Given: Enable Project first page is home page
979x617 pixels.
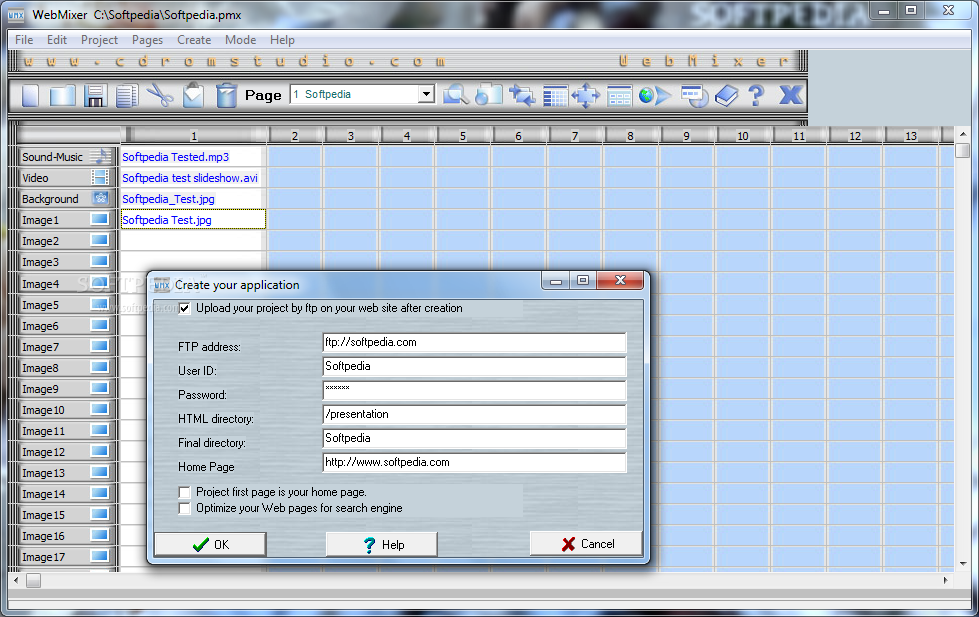Looking at the screenshot, I should [184, 492].
